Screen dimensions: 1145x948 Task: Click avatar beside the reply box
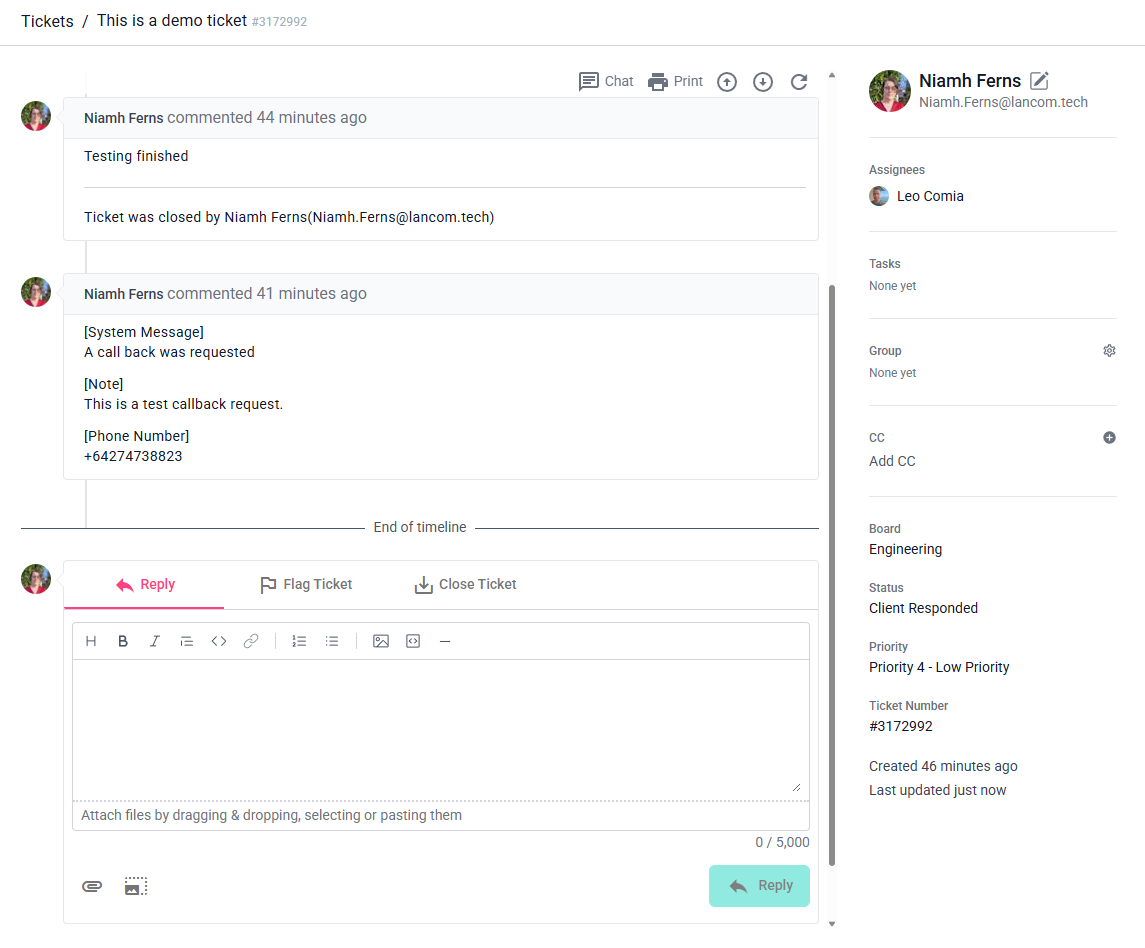pyautogui.click(x=36, y=578)
